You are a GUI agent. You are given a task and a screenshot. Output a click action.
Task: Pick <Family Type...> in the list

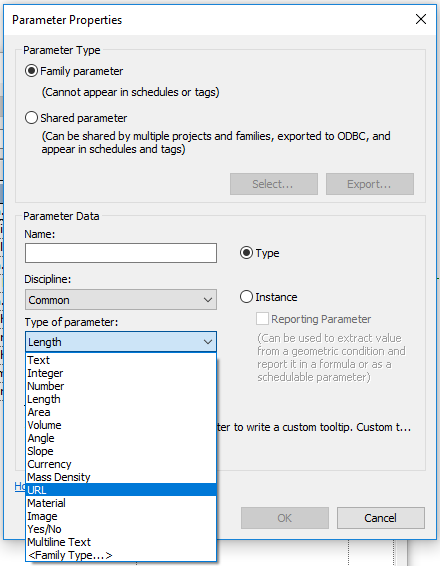[121, 555]
